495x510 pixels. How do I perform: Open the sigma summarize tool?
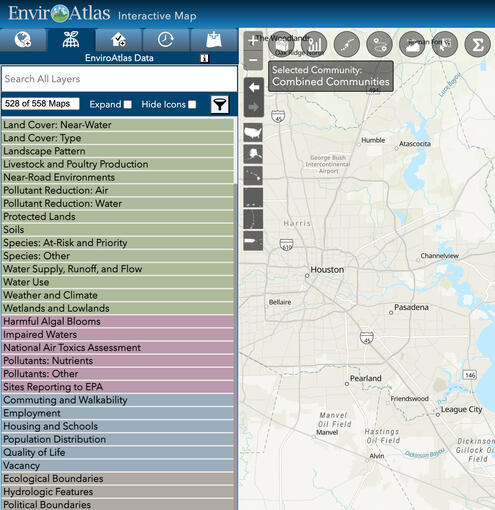[x=477, y=44]
